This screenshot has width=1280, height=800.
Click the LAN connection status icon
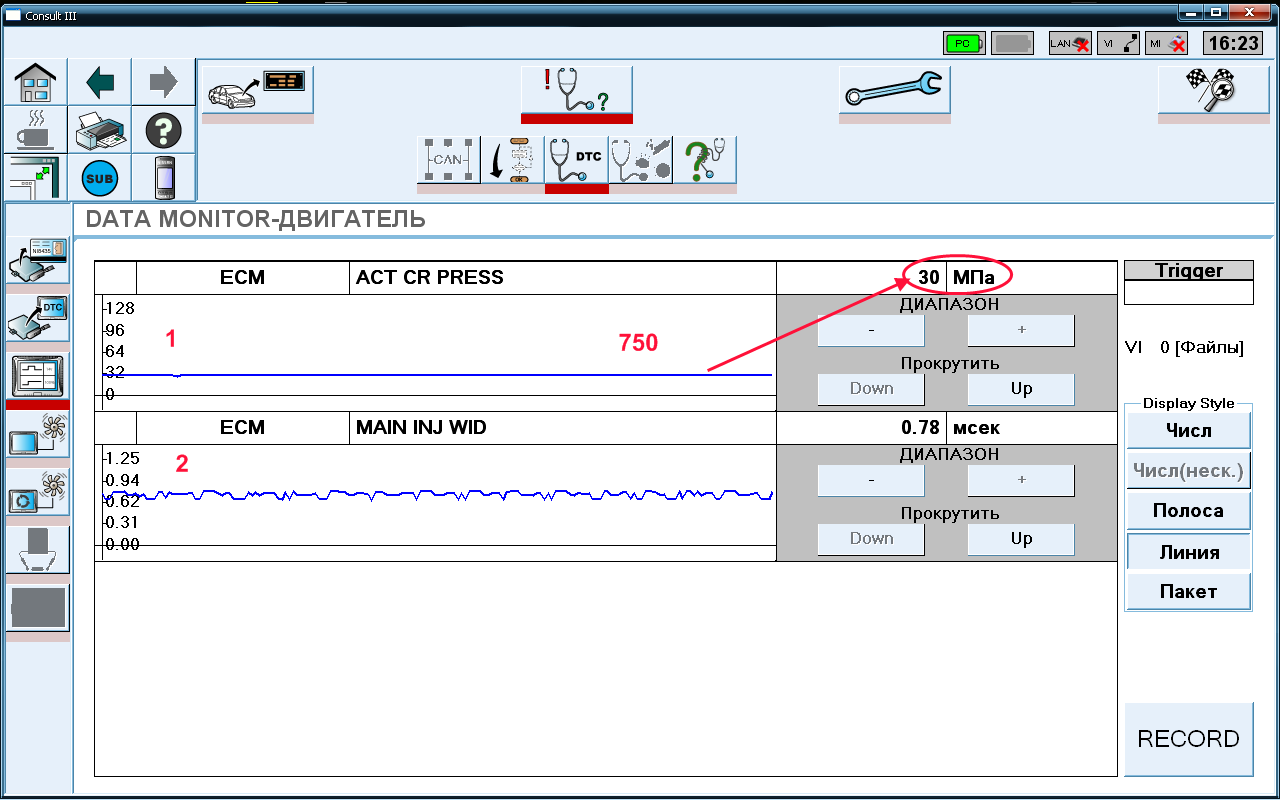(1070, 43)
